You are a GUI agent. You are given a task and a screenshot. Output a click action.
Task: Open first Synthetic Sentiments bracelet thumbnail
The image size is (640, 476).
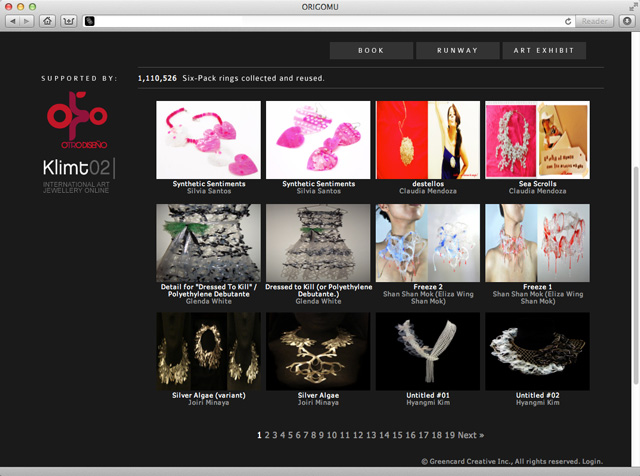[208, 140]
